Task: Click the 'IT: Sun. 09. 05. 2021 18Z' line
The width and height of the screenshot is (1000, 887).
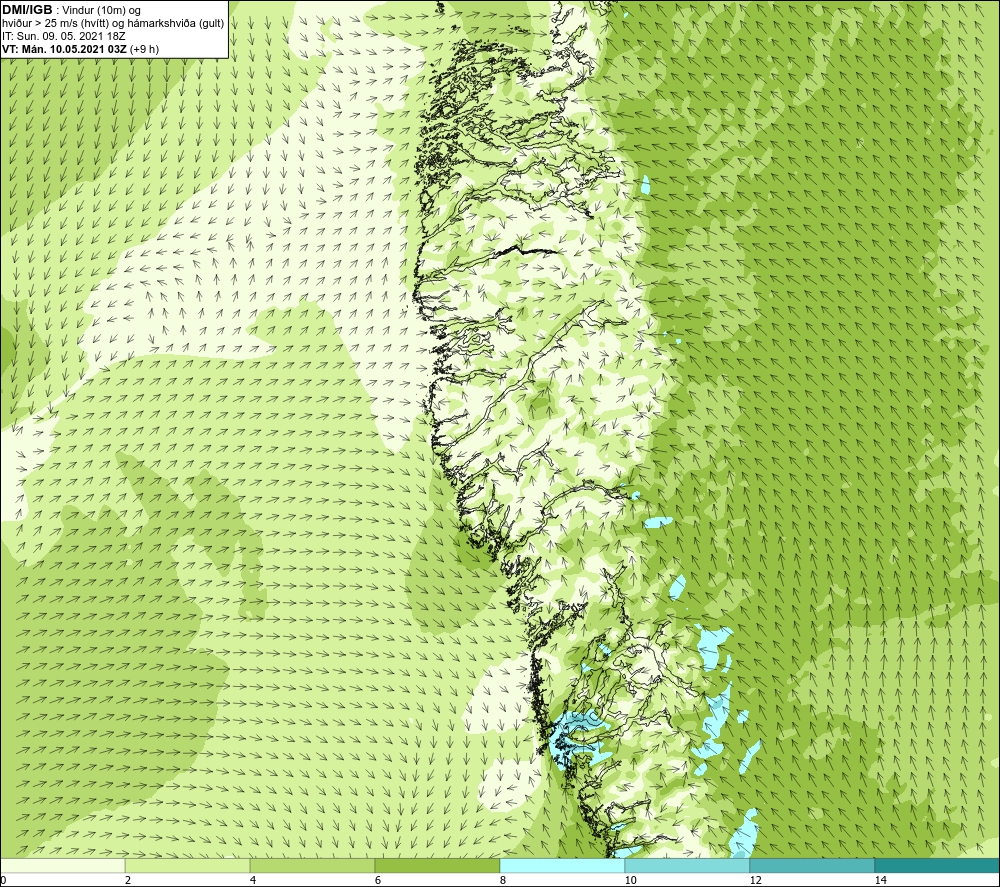Action: coord(64,36)
